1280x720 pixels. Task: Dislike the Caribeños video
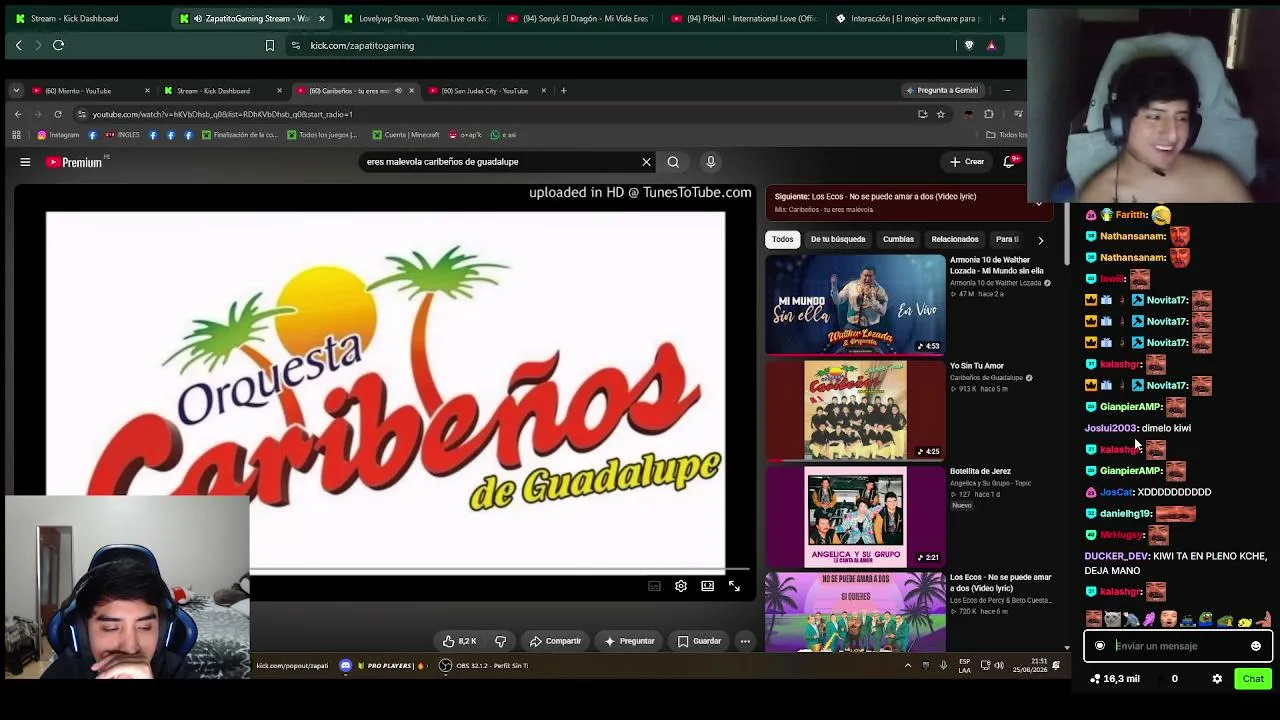[501, 641]
